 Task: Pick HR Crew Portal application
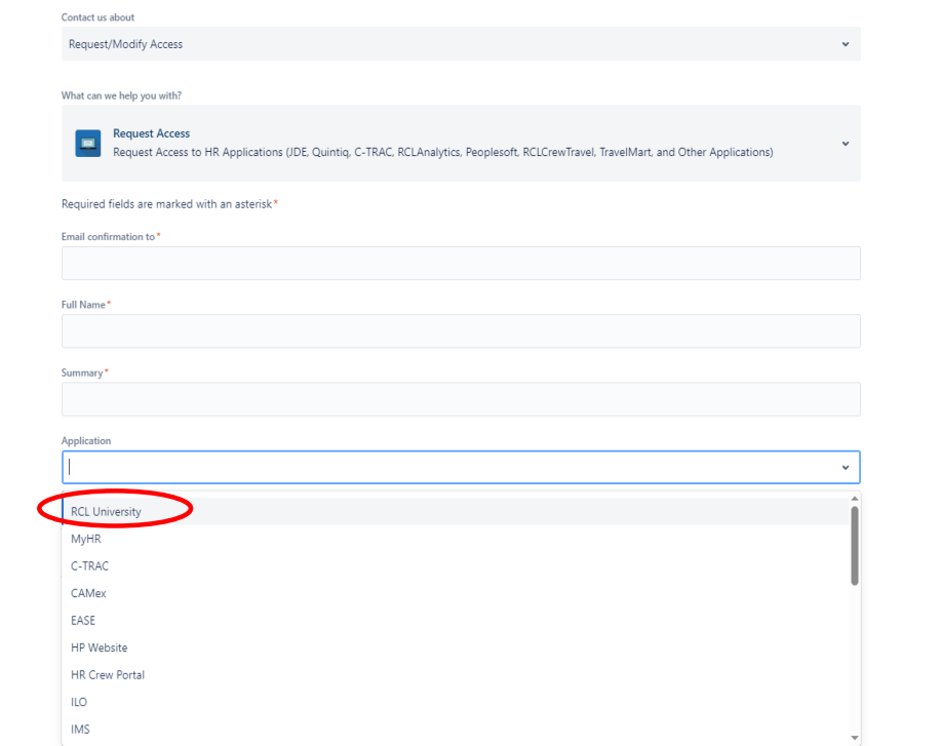click(107, 674)
